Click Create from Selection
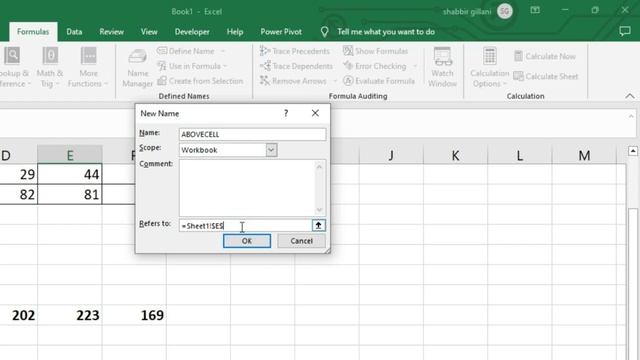This screenshot has height=360, width=640. [x=200, y=81]
